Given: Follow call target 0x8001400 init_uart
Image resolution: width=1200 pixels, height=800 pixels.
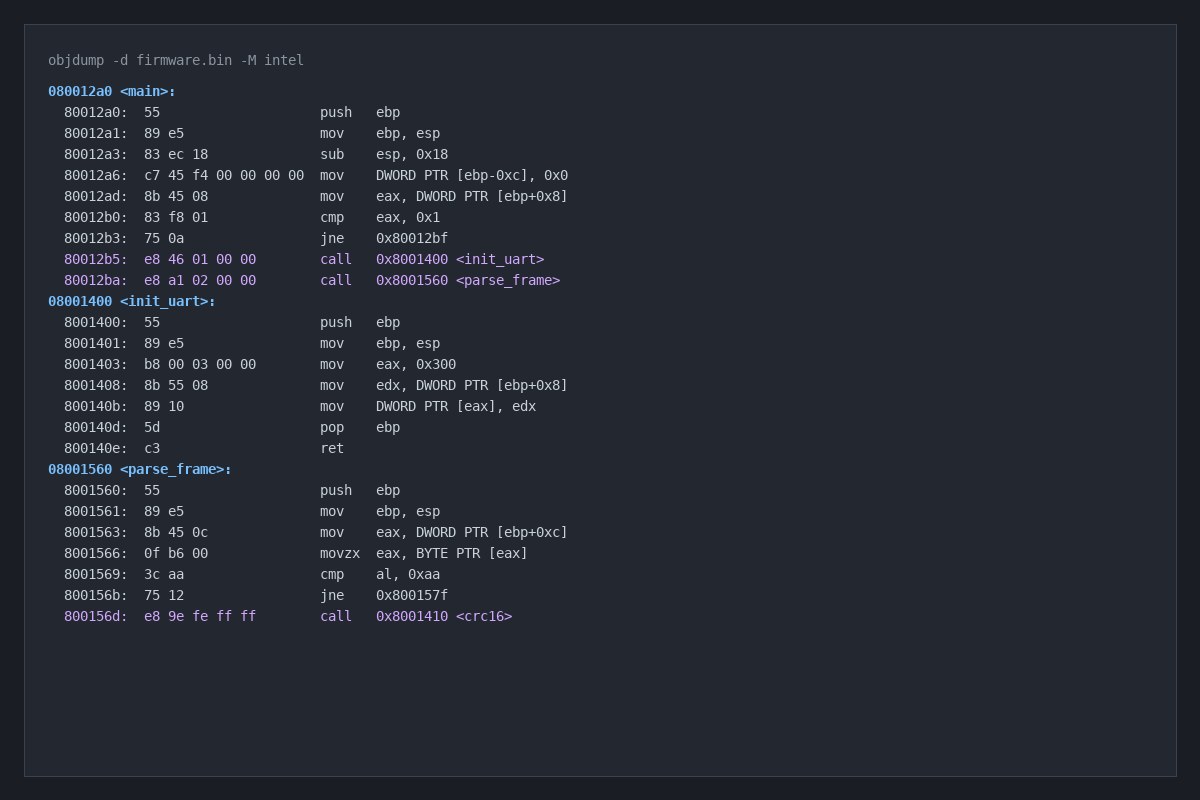Looking at the screenshot, I should (x=460, y=259).
